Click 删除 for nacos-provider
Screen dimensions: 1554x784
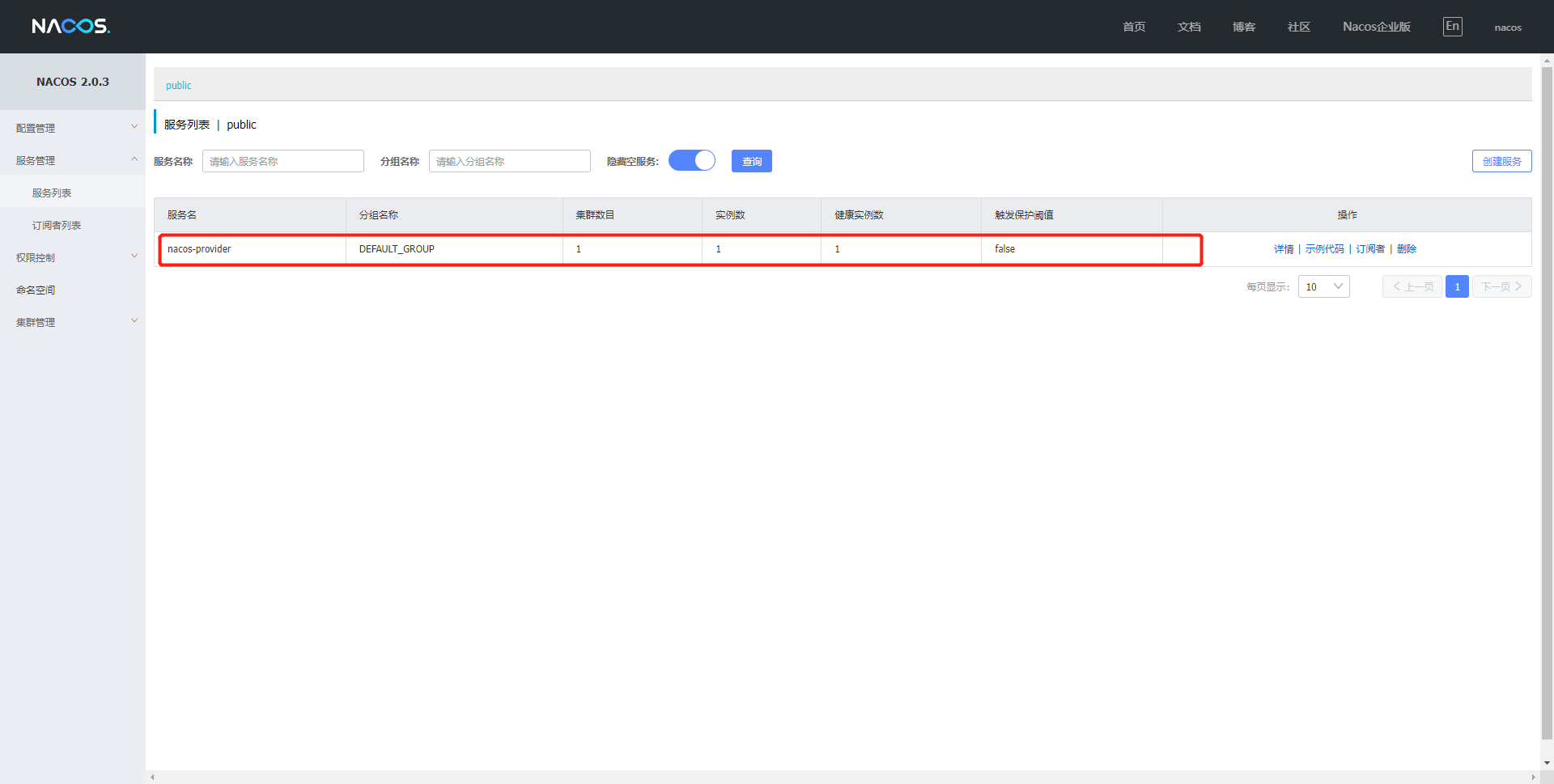pyautogui.click(x=1407, y=249)
